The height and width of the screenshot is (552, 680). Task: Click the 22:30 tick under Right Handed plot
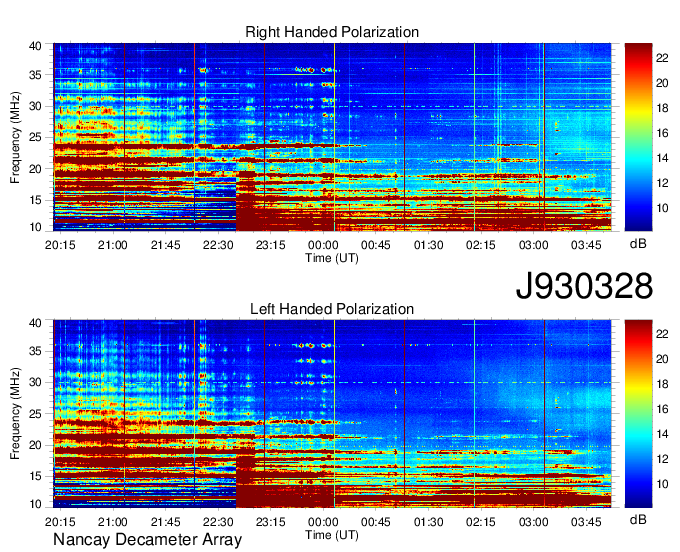(218, 245)
